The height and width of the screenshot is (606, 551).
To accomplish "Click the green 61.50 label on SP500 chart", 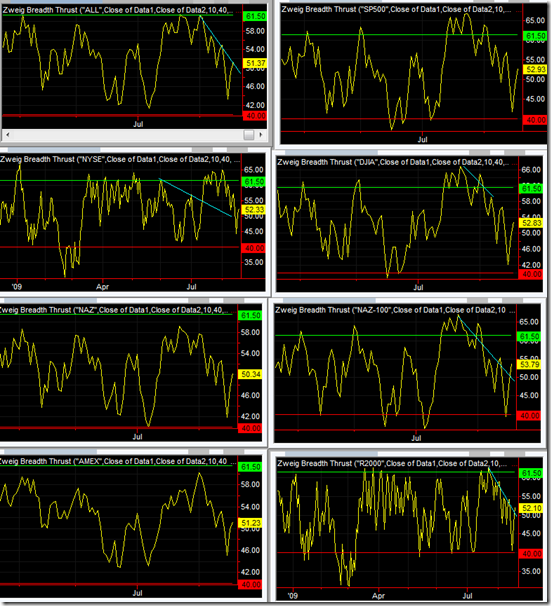I will pyautogui.click(x=535, y=36).
